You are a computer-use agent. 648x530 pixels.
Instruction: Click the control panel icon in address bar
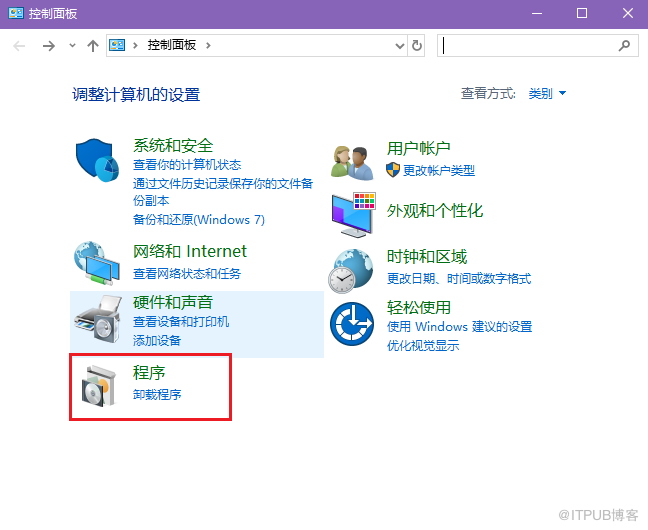(x=117, y=45)
